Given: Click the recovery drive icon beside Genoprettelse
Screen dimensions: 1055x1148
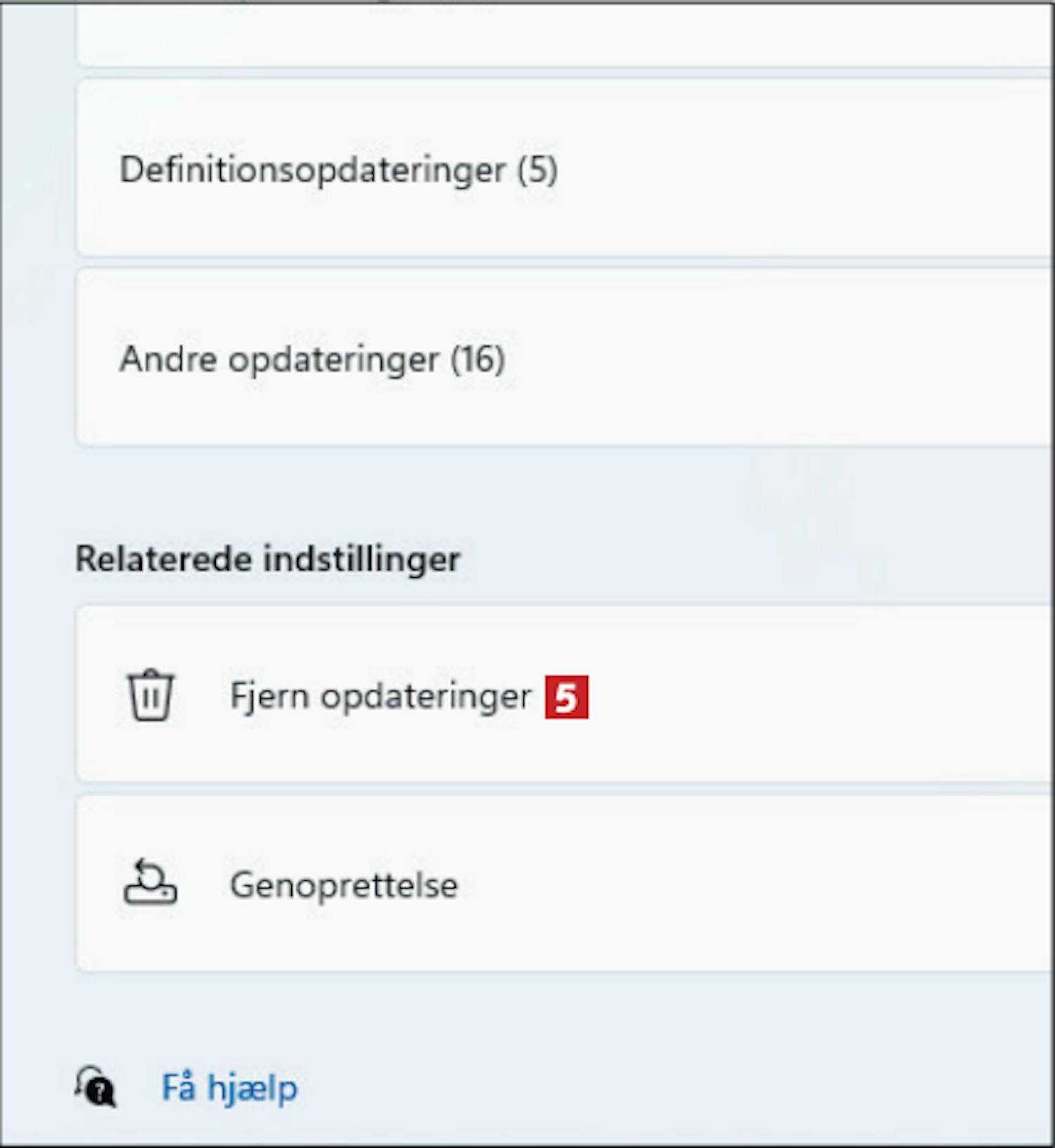Looking at the screenshot, I should click(150, 882).
